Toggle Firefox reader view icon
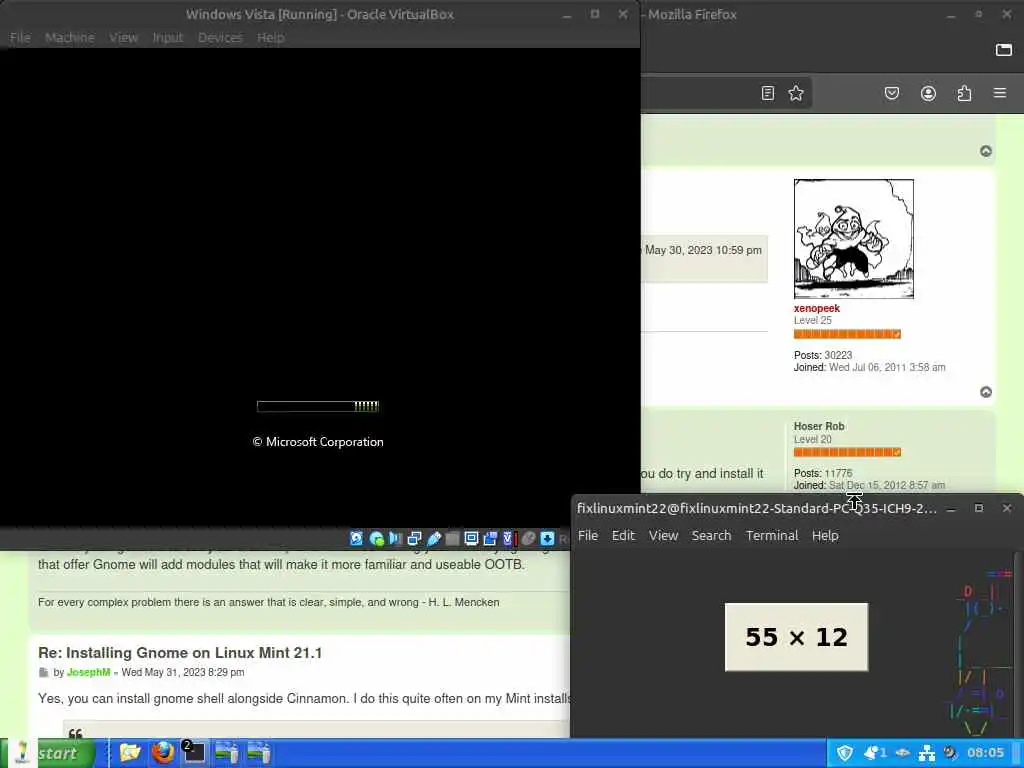Image resolution: width=1024 pixels, height=768 pixels. click(768, 93)
